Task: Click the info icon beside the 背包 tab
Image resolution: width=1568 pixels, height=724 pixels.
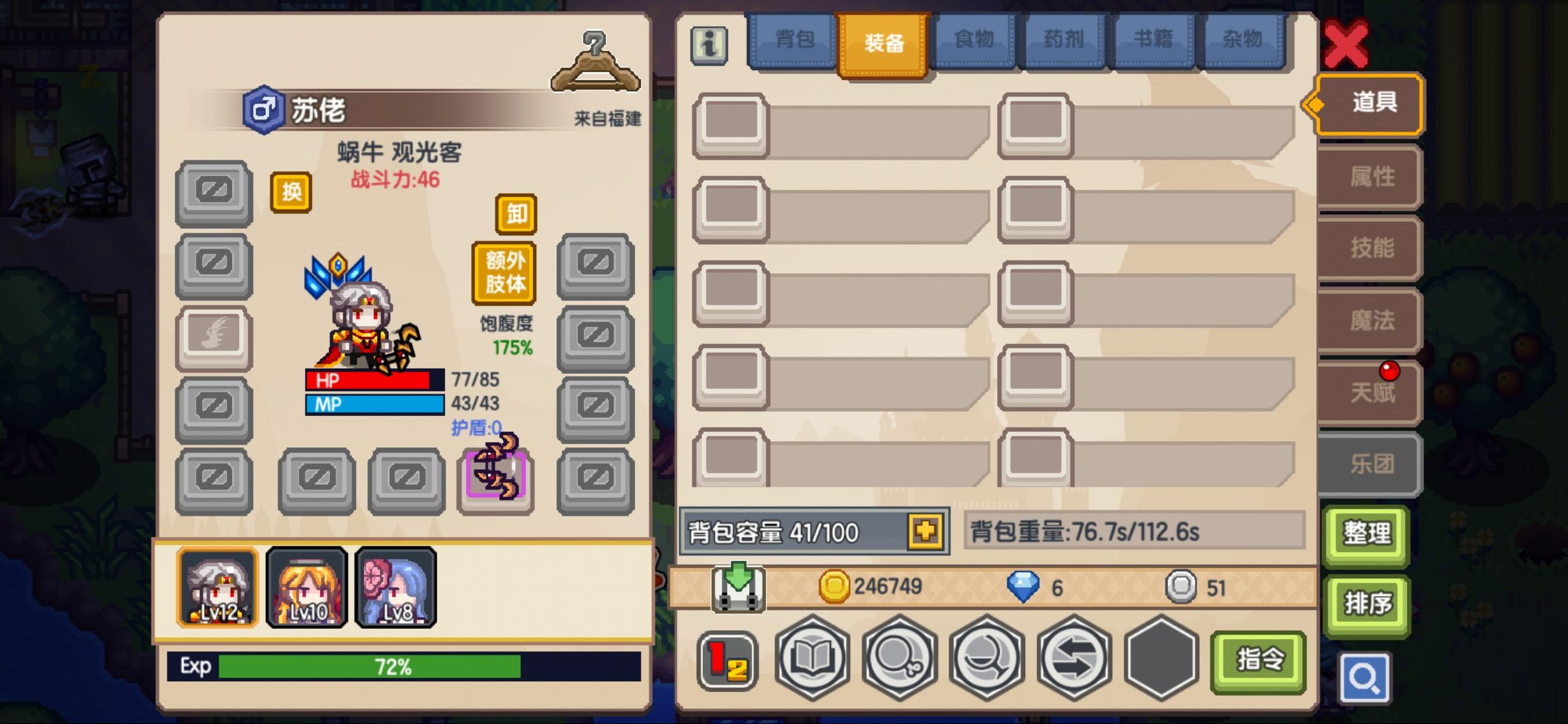Action: coord(709,45)
